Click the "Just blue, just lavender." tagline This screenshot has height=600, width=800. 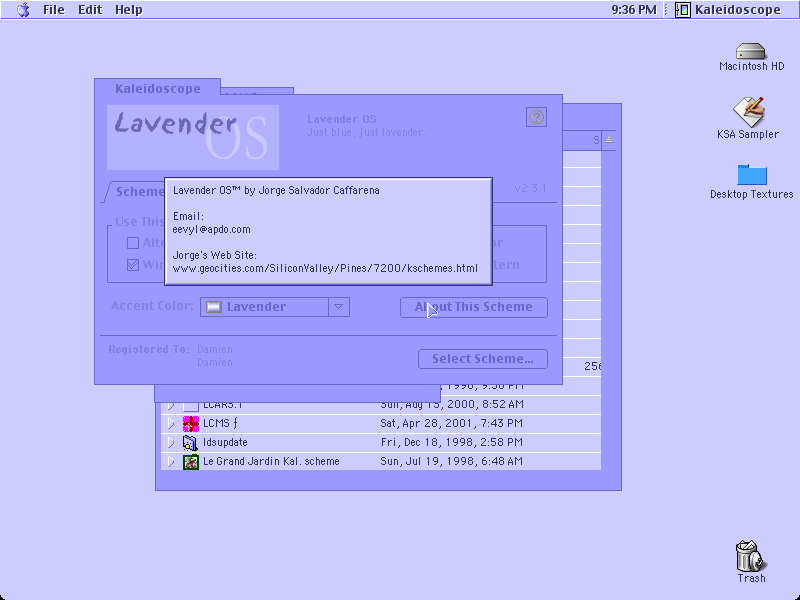point(366,133)
